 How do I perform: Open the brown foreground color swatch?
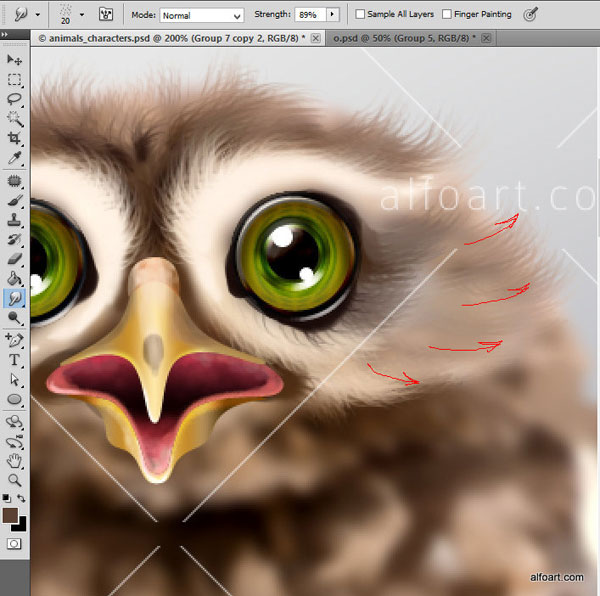click(x=10, y=515)
